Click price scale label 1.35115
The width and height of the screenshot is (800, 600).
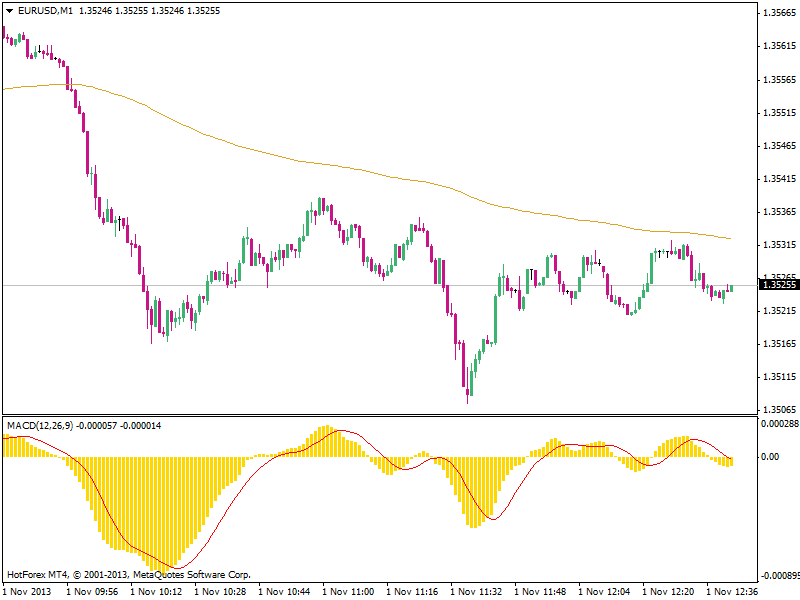click(x=779, y=377)
